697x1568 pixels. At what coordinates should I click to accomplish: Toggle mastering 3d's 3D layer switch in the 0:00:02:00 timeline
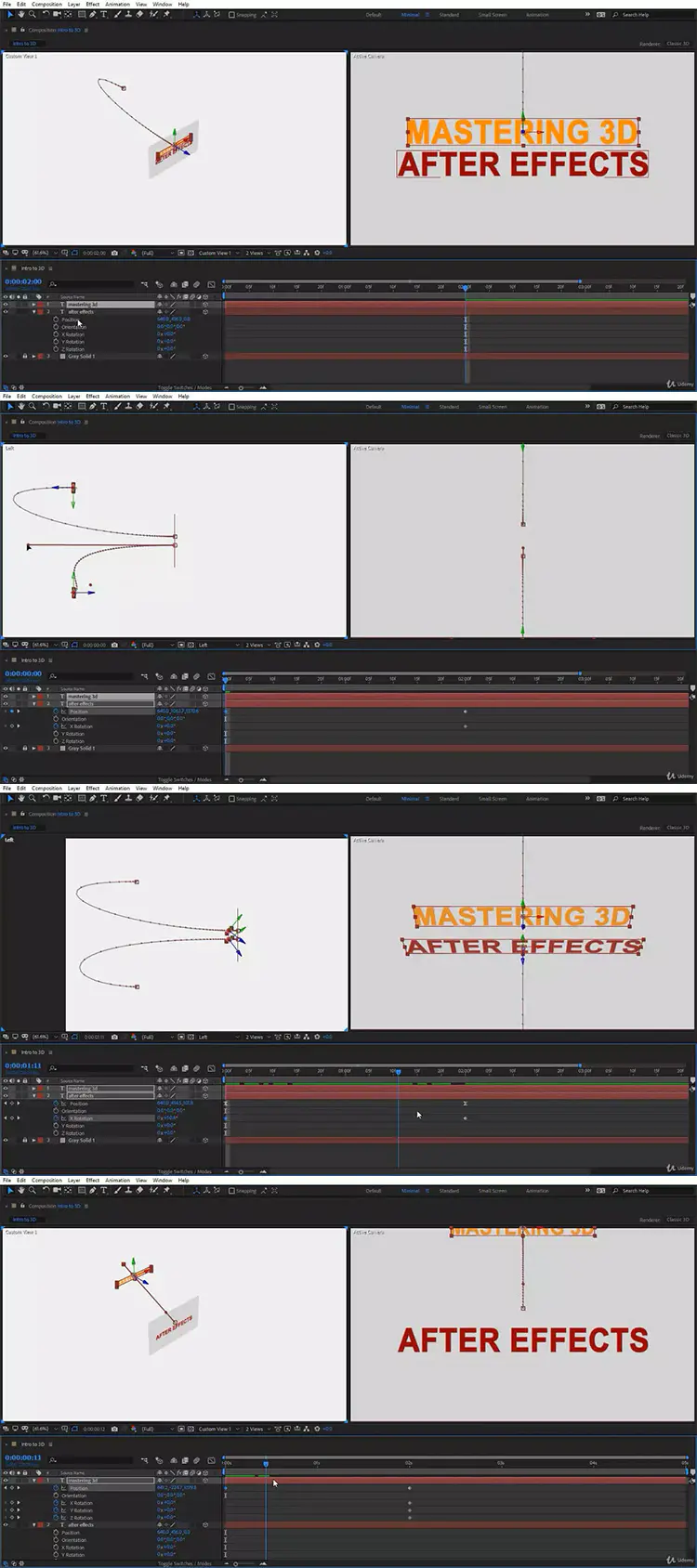click(x=204, y=304)
